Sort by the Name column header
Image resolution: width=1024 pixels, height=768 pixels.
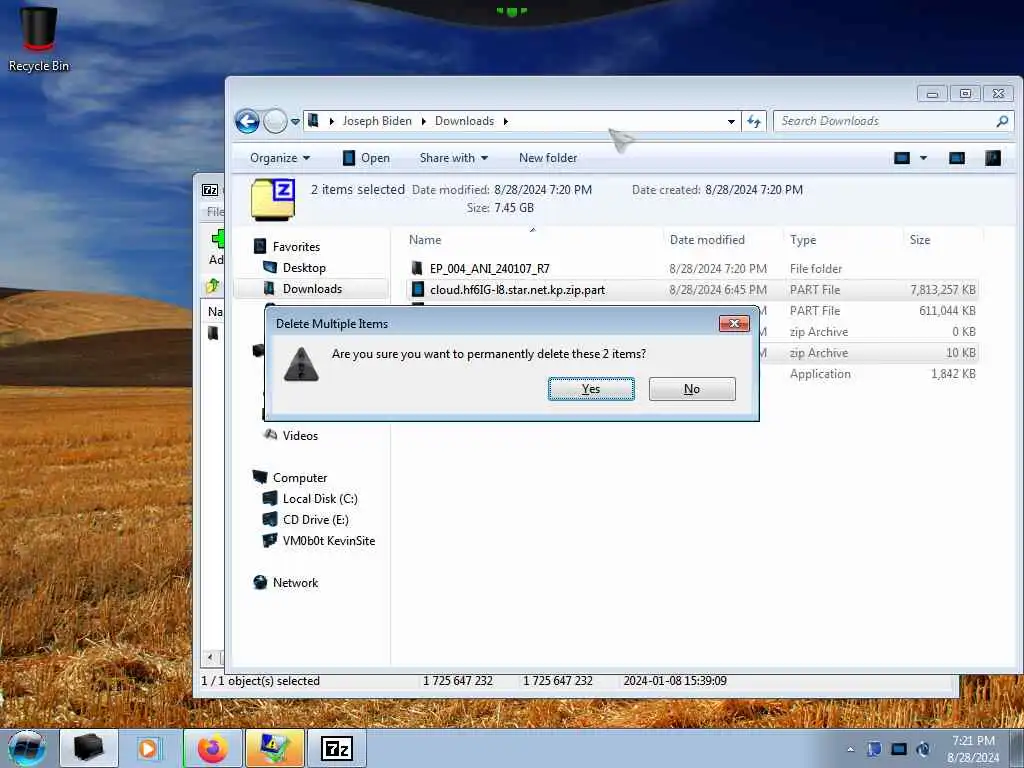click(425, 240)
